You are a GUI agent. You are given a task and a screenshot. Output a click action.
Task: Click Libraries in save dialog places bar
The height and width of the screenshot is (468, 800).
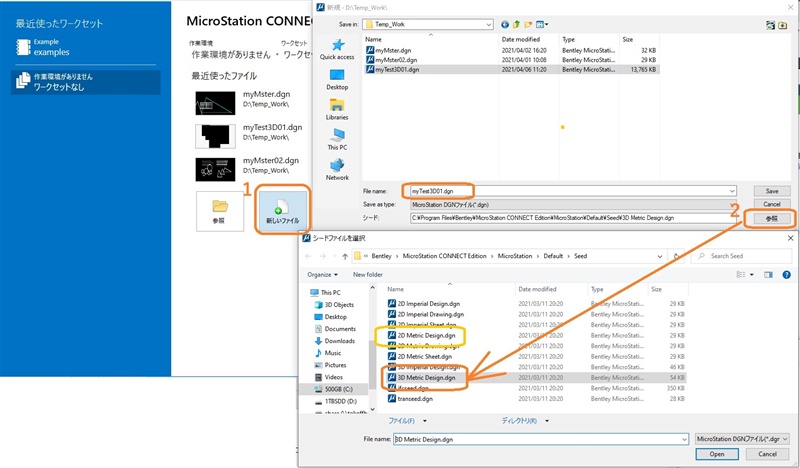pos(337,110)
